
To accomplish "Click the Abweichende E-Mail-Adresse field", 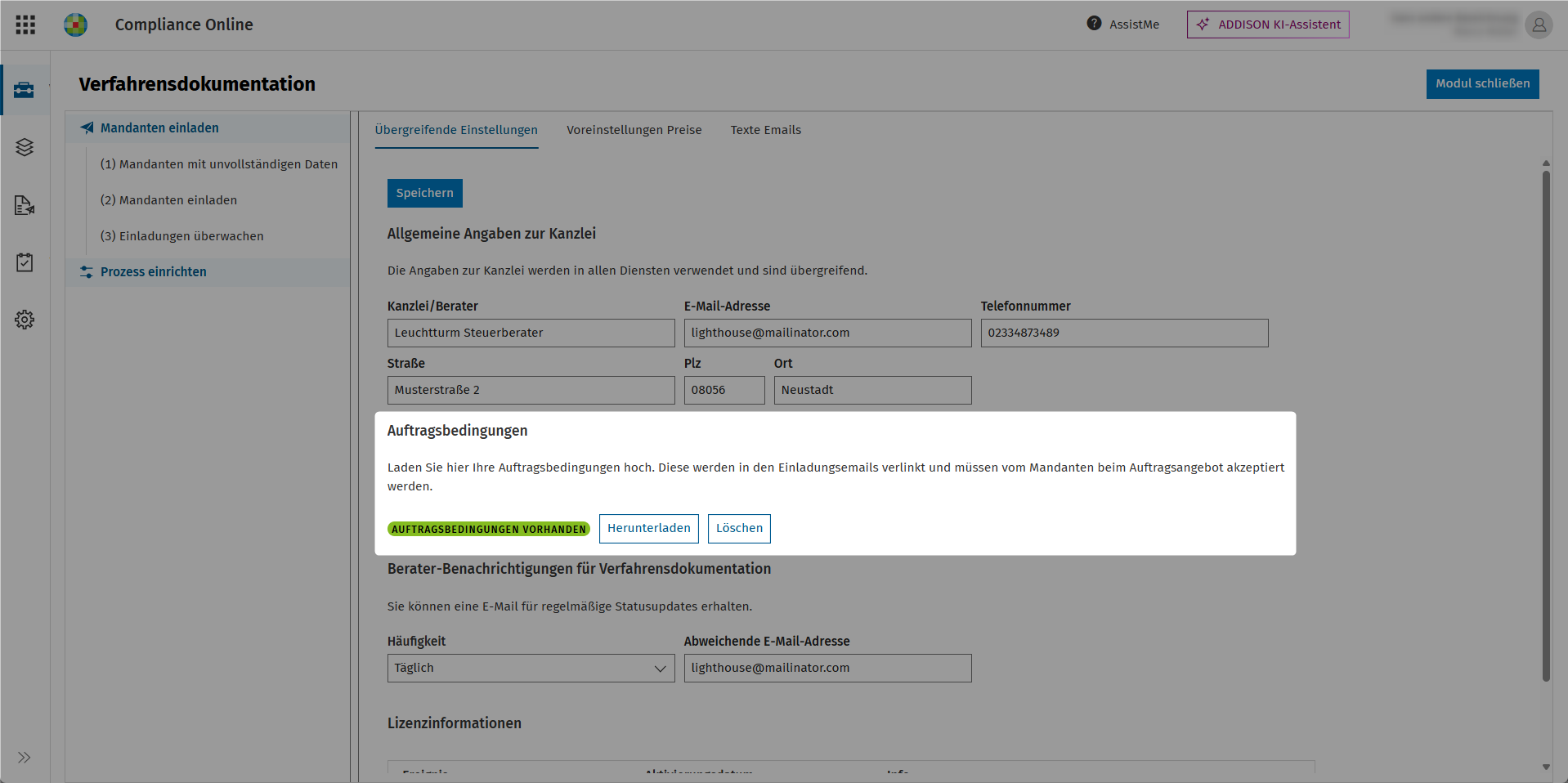I will 827,668.
